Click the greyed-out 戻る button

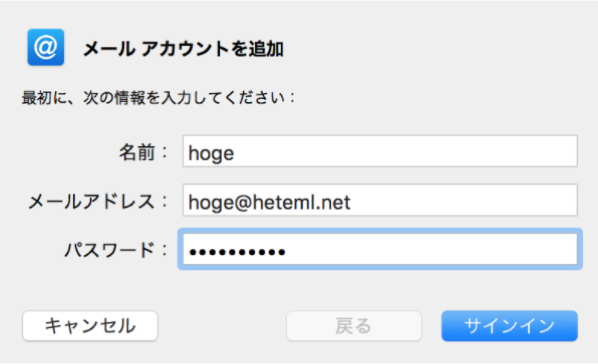[354, 326]
